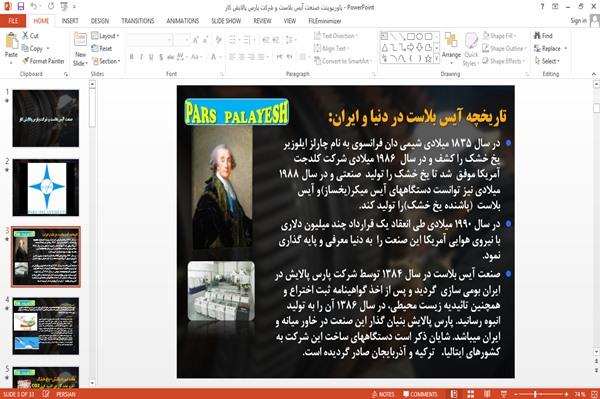This screenshot has height=399, width=600.
Task: Click the zoom in plus button
Action: tap(567, 394)
